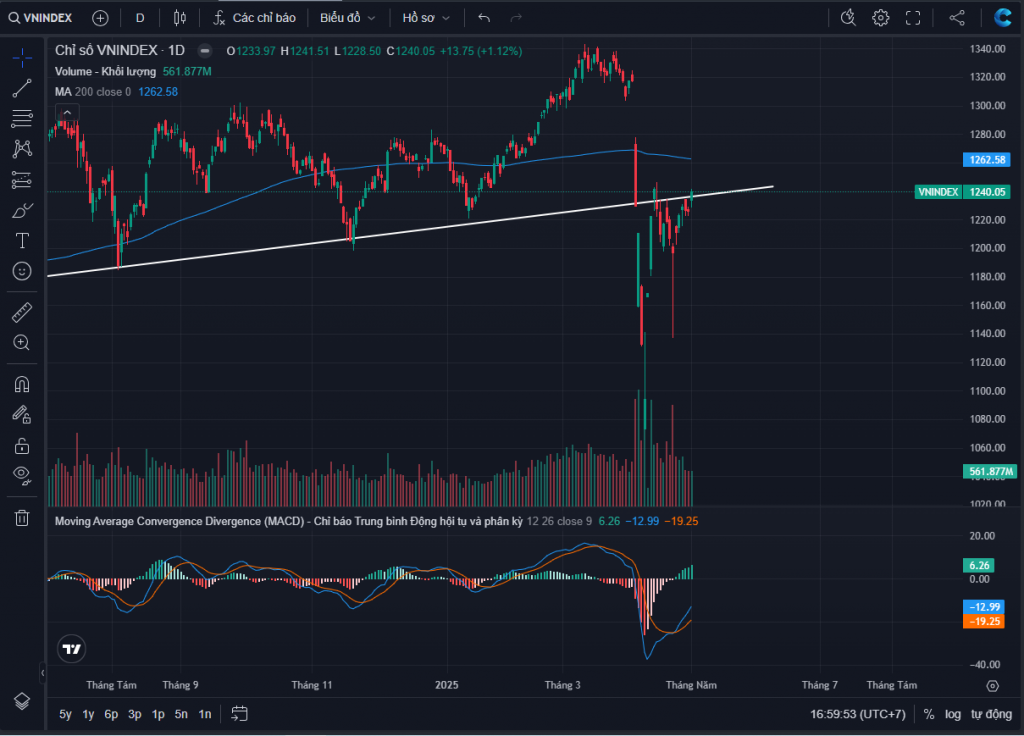
Task: Open chart settings gear in top bar
Action: (x=880, y=18)
